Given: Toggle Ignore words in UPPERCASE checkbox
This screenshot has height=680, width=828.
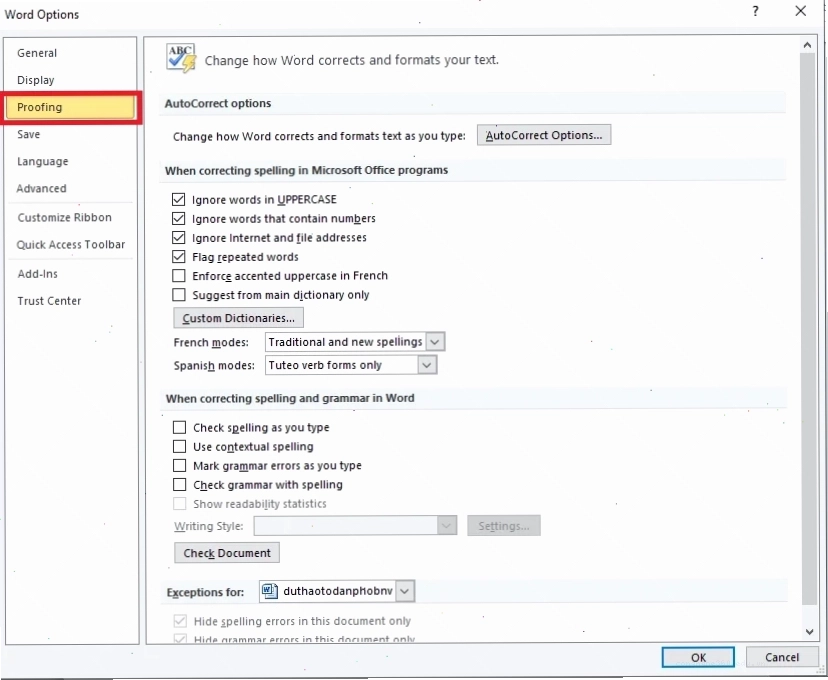Looking at the screenshot, I should 178,200.
